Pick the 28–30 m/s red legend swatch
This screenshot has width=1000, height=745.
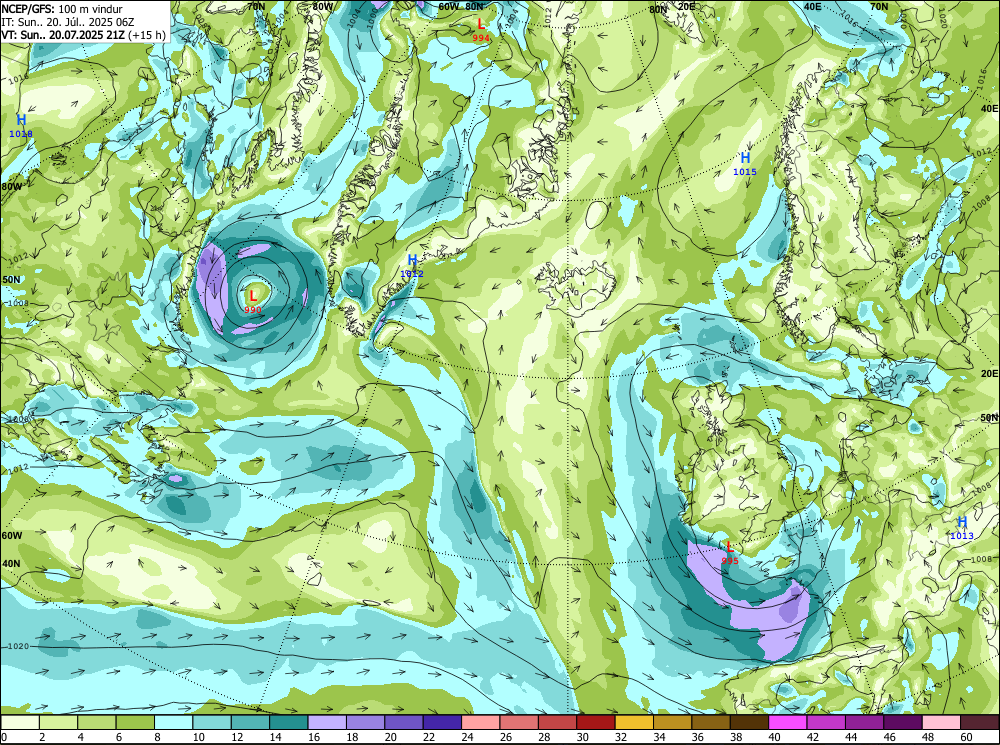(x=558, y=722)
